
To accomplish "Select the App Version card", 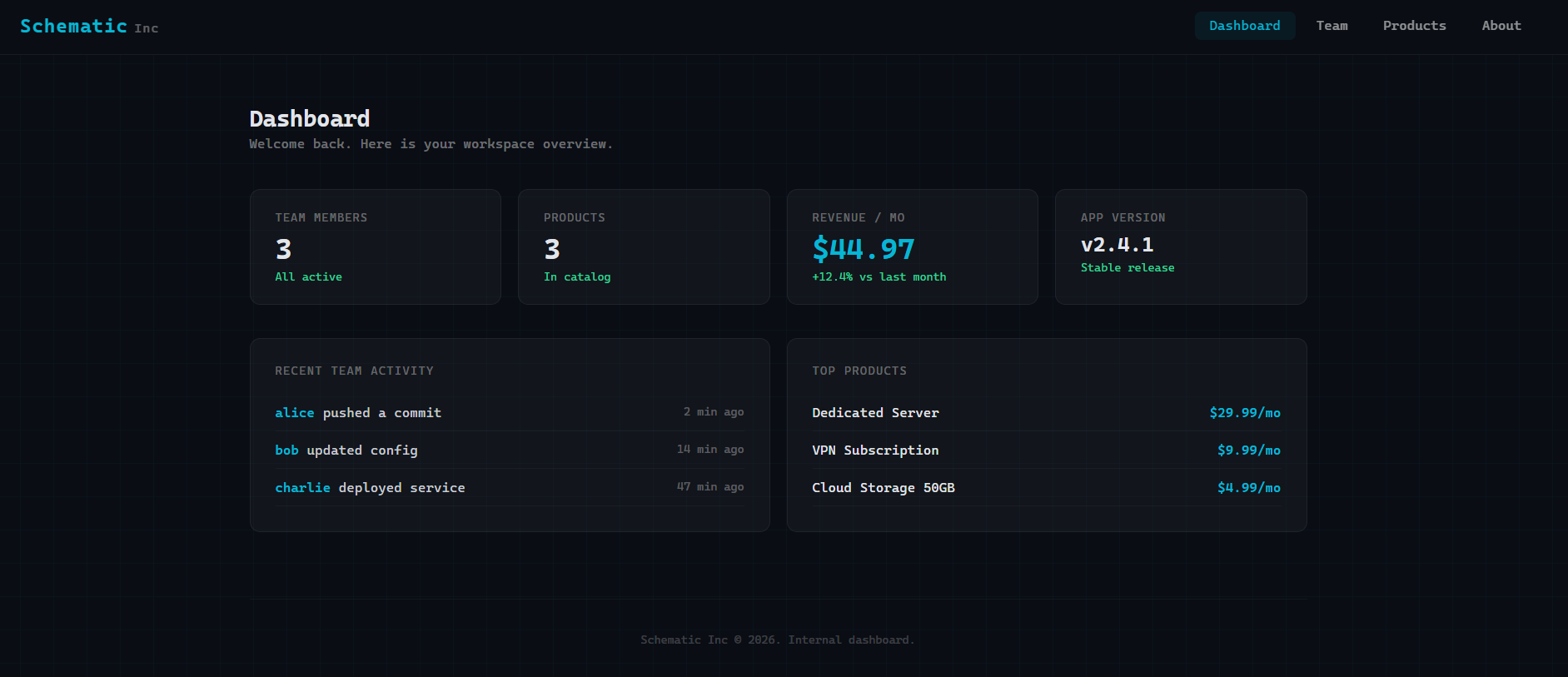I will [x=1180, y=246].
